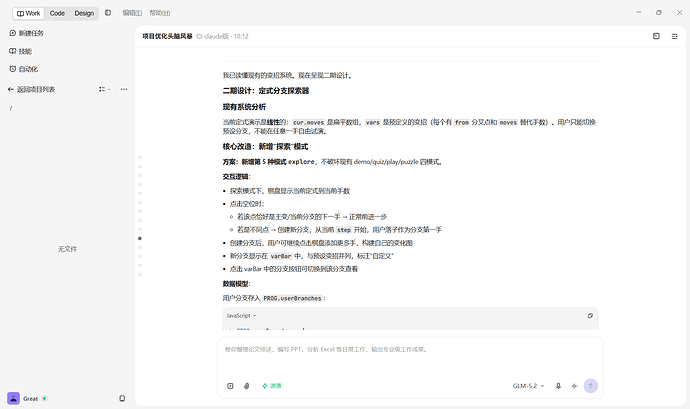Jump to the bottom message navigation dot

140,274
